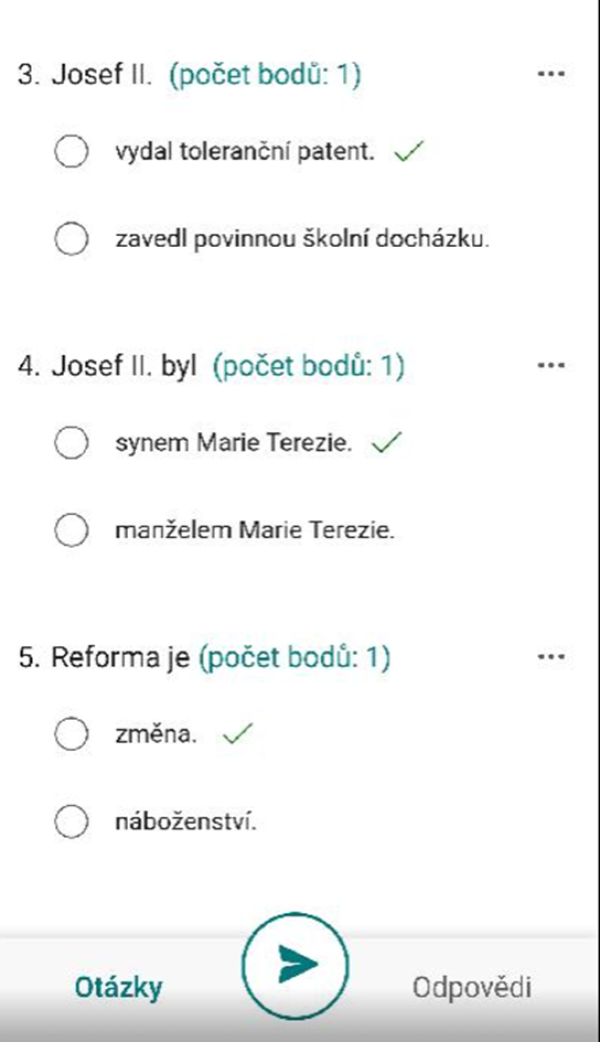600x1042 pixels.
Task: Select radio option vydal toleranční patent
Action: pos(71,152)
